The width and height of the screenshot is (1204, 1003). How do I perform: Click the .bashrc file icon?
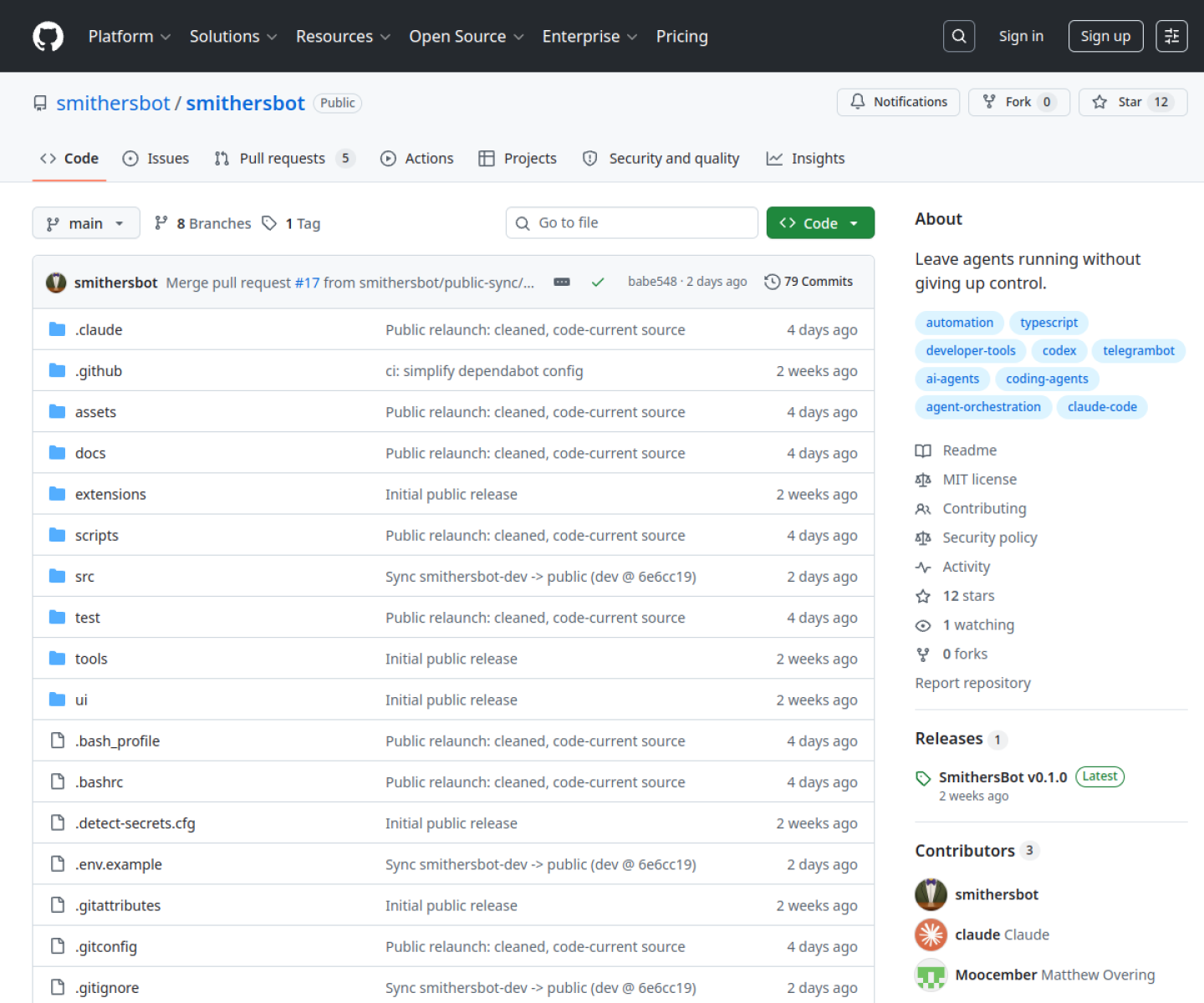click(x=57, y=782)
